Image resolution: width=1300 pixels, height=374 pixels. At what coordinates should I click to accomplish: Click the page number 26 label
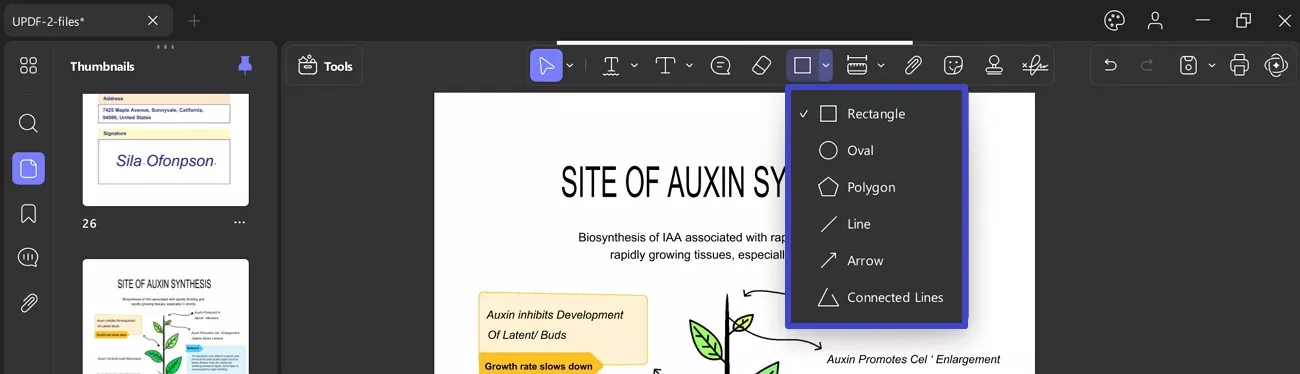click(90, 223)
